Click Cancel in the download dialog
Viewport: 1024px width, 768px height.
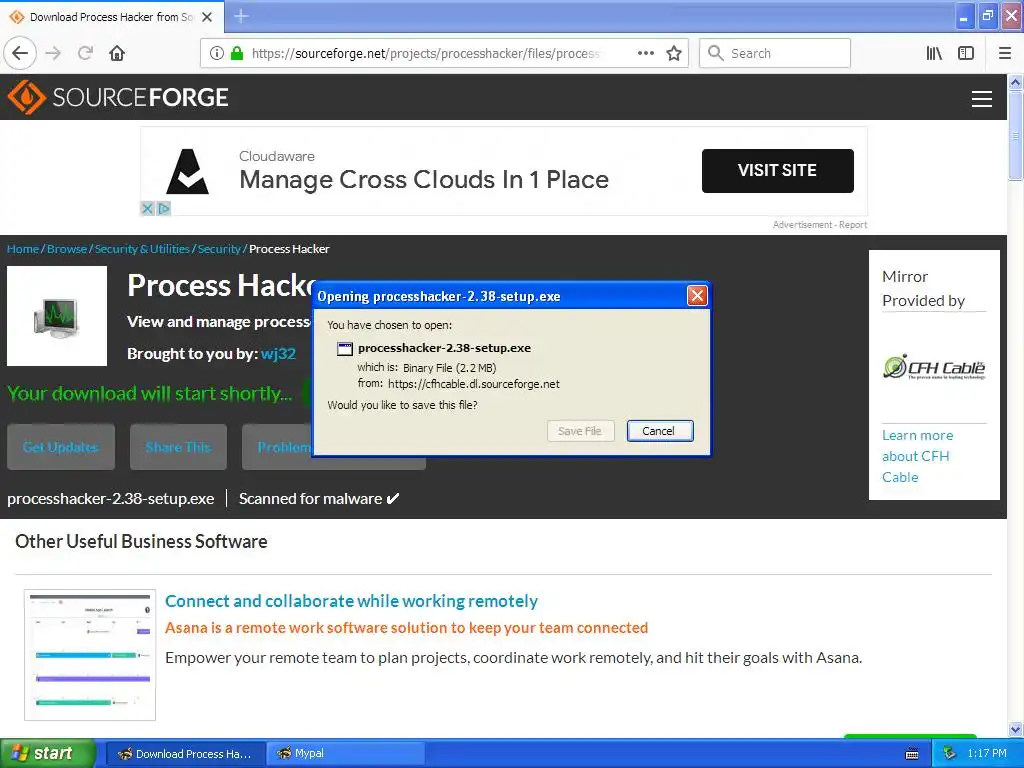tap(660, 431)
